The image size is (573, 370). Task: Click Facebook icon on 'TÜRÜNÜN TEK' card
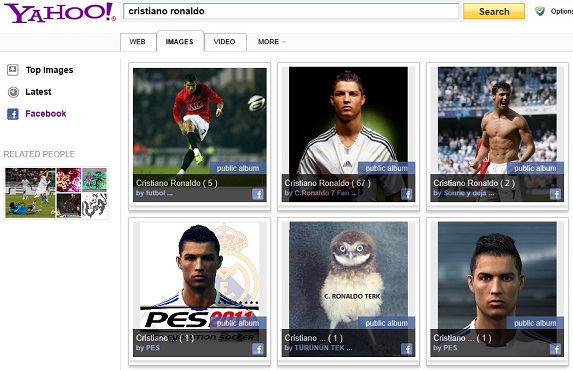tap(407, 349)
